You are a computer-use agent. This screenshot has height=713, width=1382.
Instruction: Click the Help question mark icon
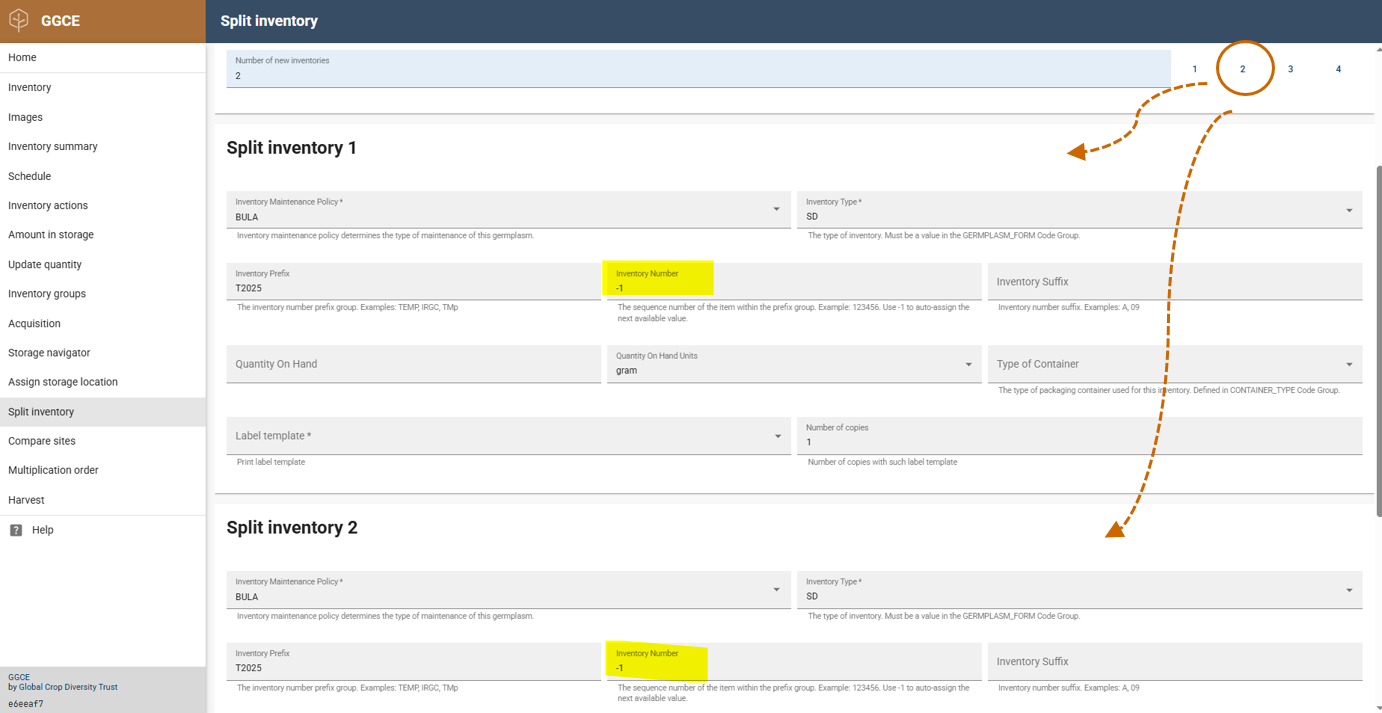tap(16, 530)
